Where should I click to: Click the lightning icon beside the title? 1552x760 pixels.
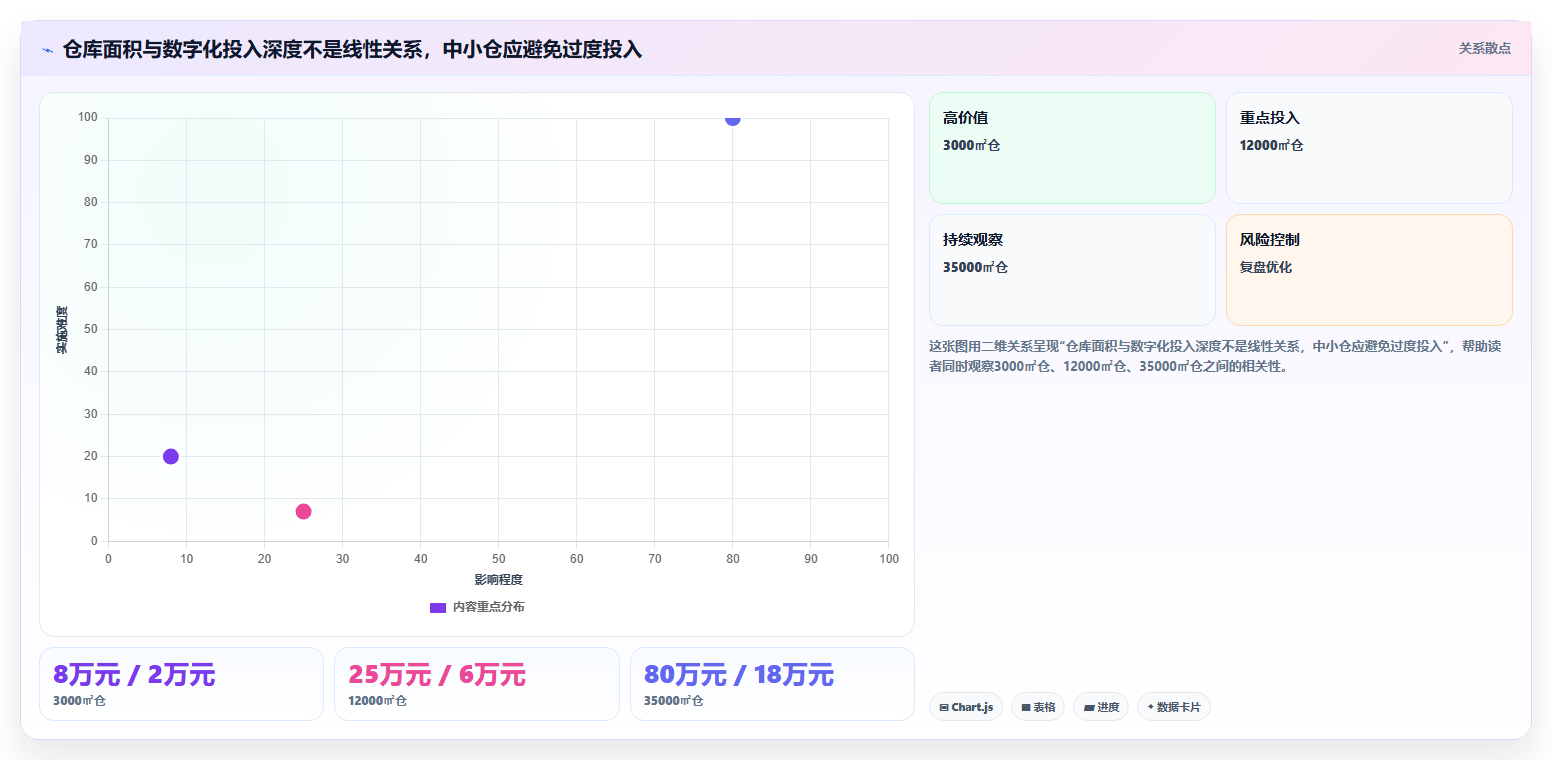coord(47,50)
